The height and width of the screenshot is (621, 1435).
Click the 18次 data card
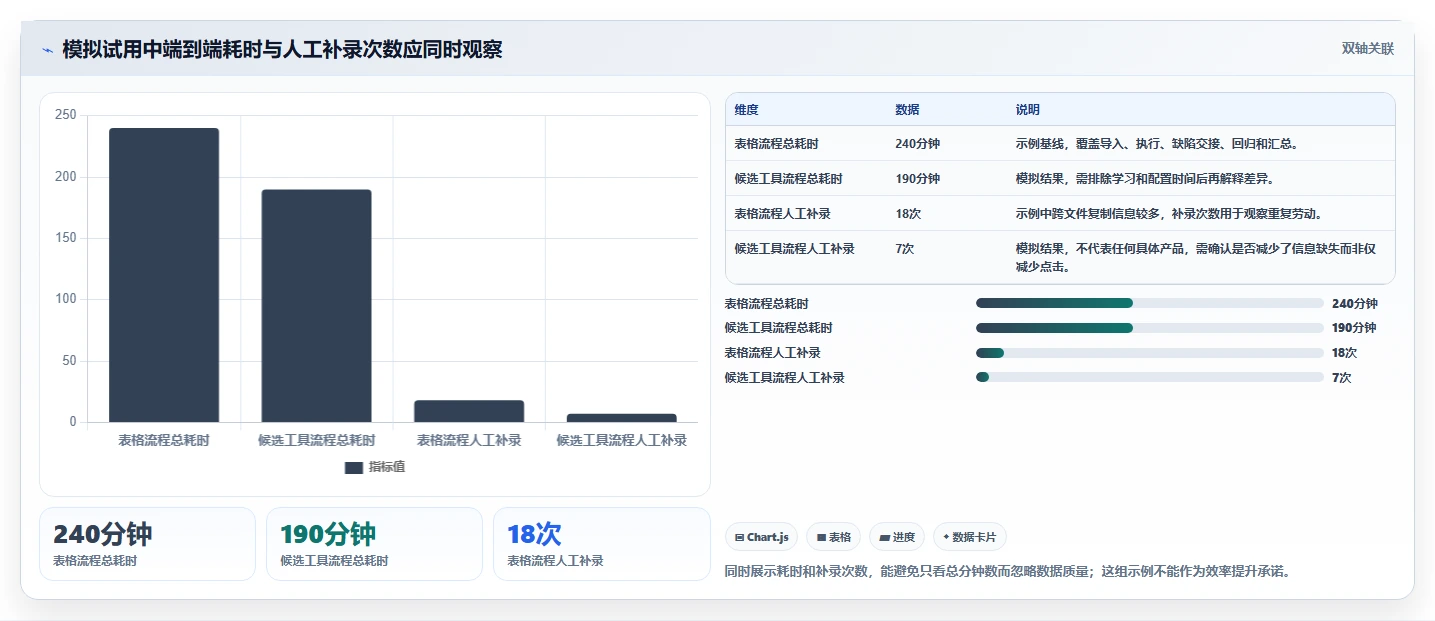coord(601,544)
